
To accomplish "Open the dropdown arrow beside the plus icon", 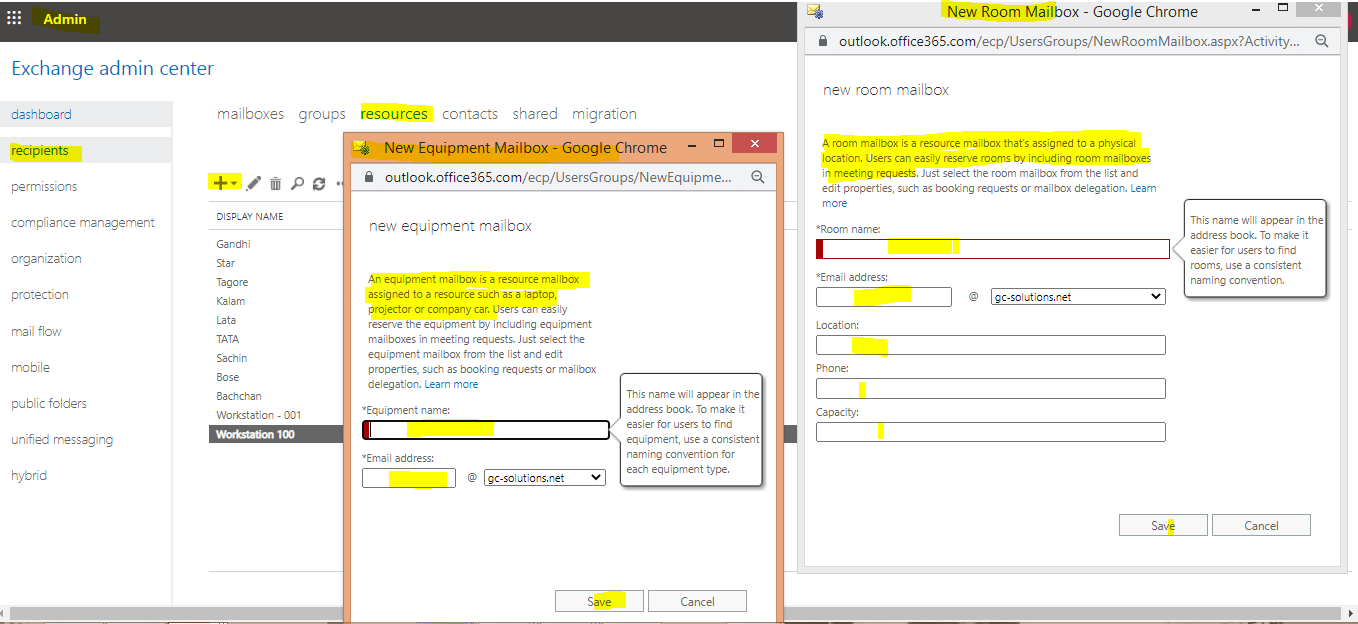I will click(x=234, y=184).
